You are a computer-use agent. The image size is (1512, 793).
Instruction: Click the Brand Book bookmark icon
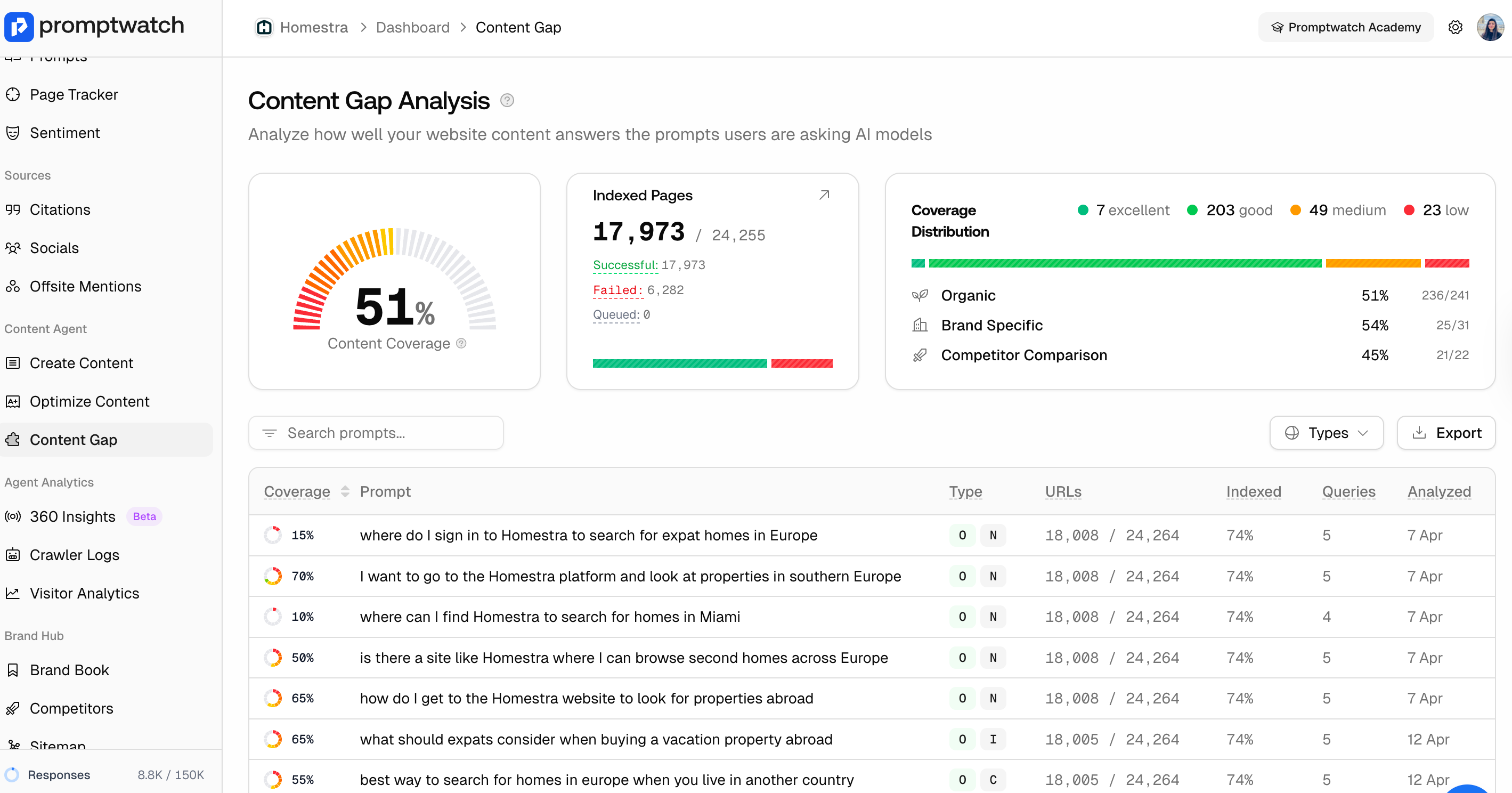point(13,670)
